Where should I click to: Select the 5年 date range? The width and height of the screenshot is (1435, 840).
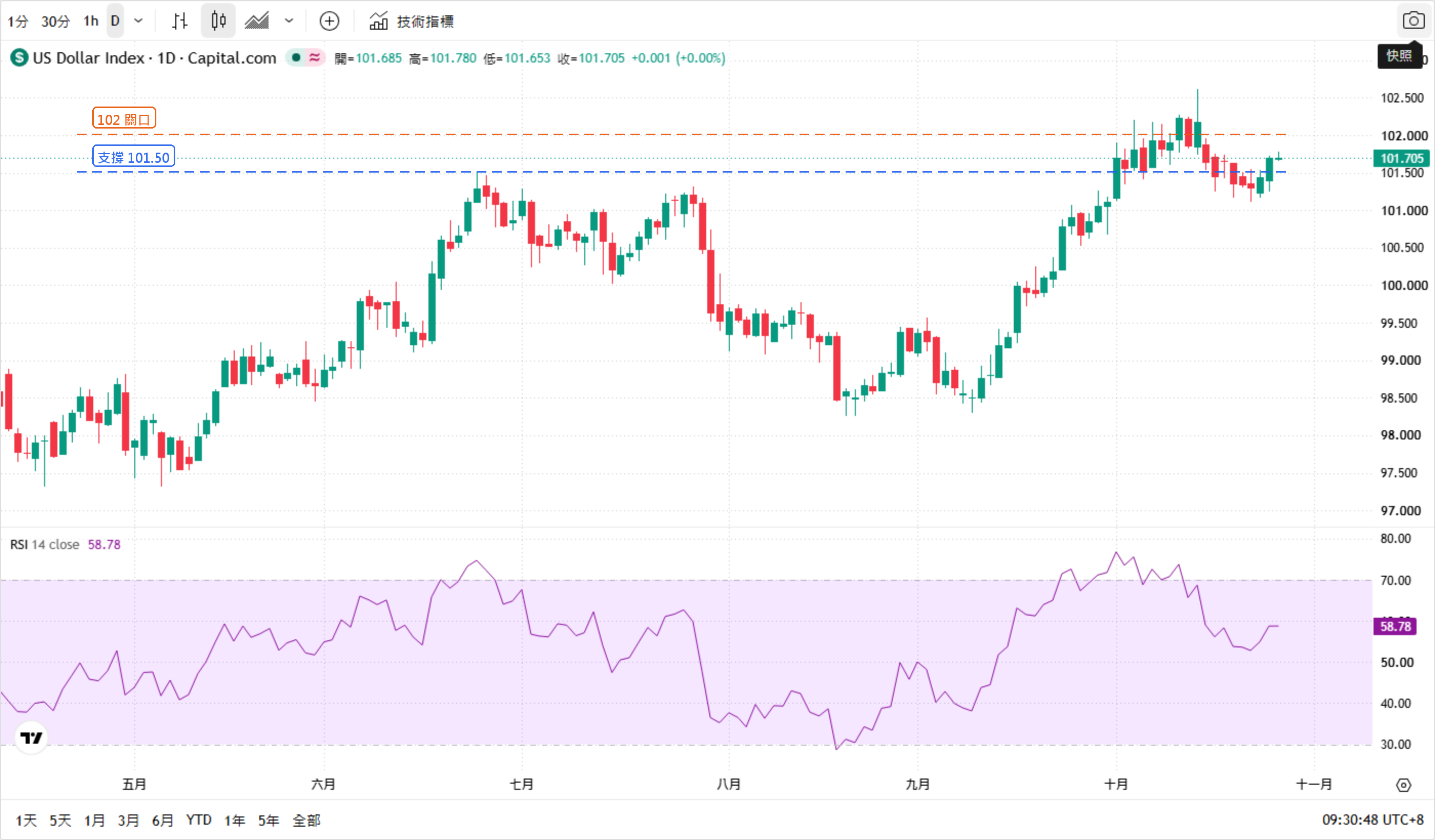(x=269, y=820)
